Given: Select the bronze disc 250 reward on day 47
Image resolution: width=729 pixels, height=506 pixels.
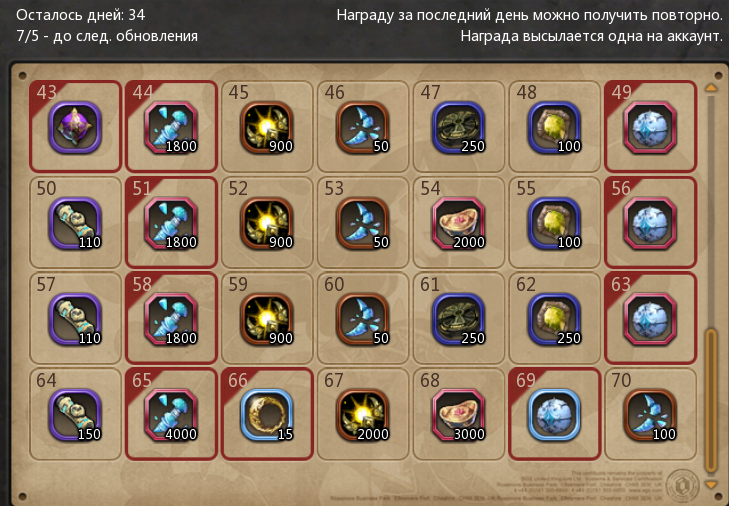Looking at the screenshot, I should (x=458, y=127).
